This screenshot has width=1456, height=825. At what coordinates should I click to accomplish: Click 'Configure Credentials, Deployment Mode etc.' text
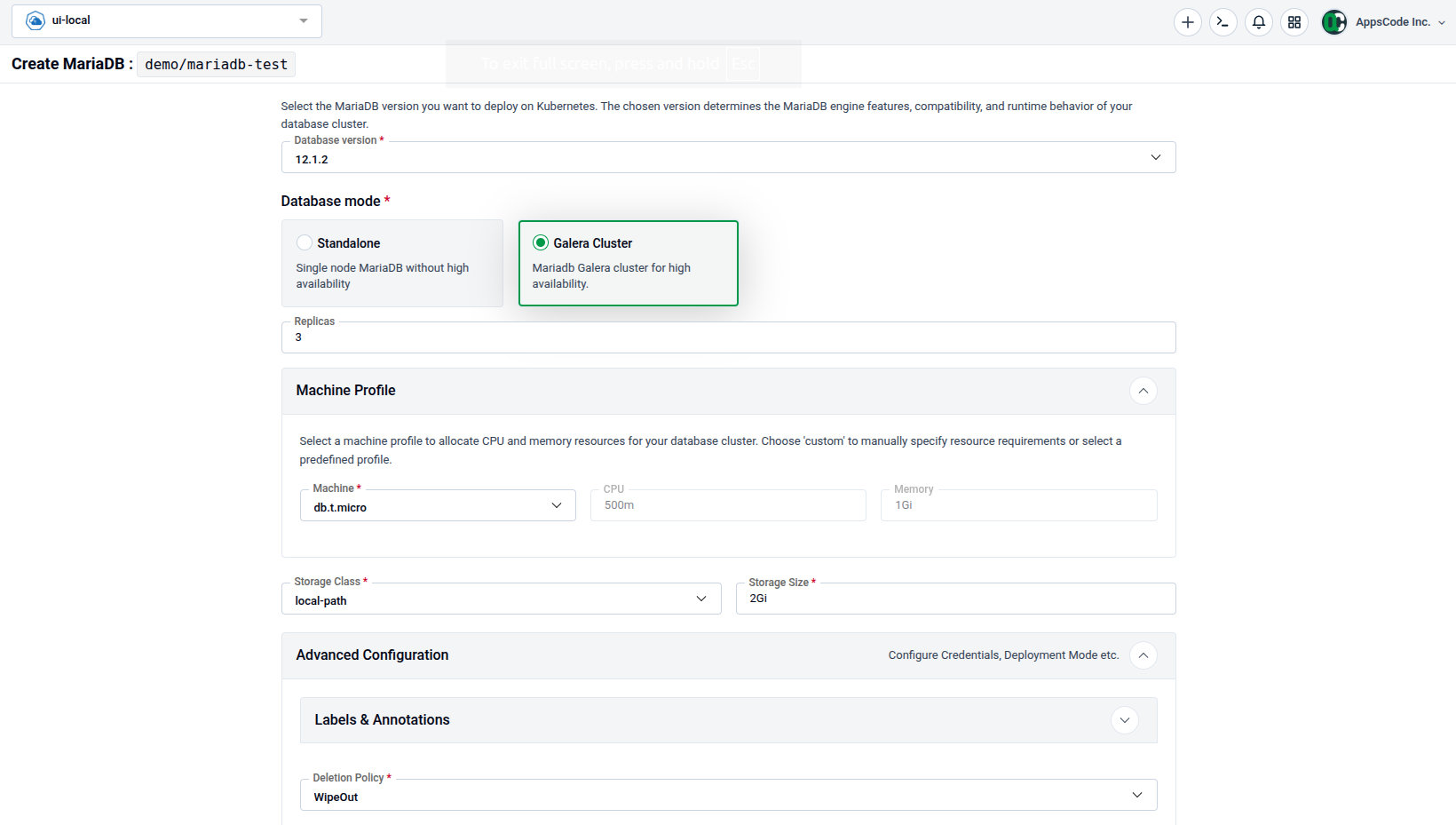1003,655
